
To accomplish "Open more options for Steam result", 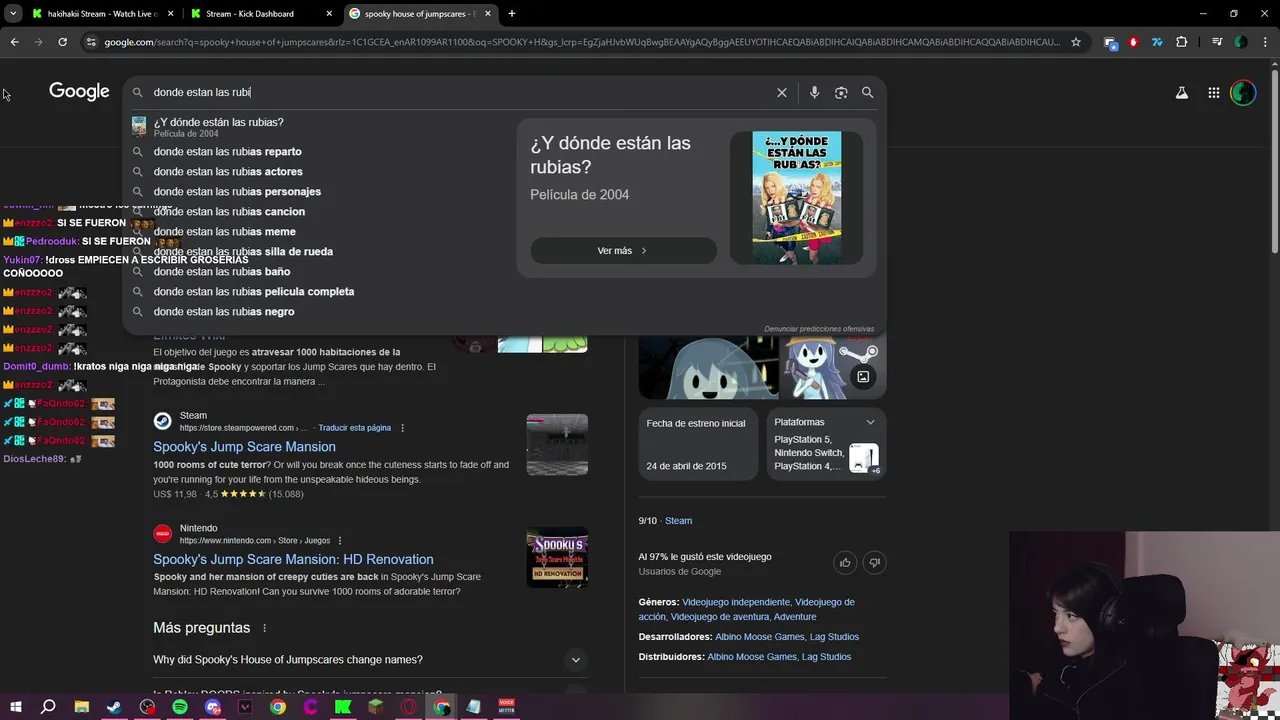I will 402,428.
